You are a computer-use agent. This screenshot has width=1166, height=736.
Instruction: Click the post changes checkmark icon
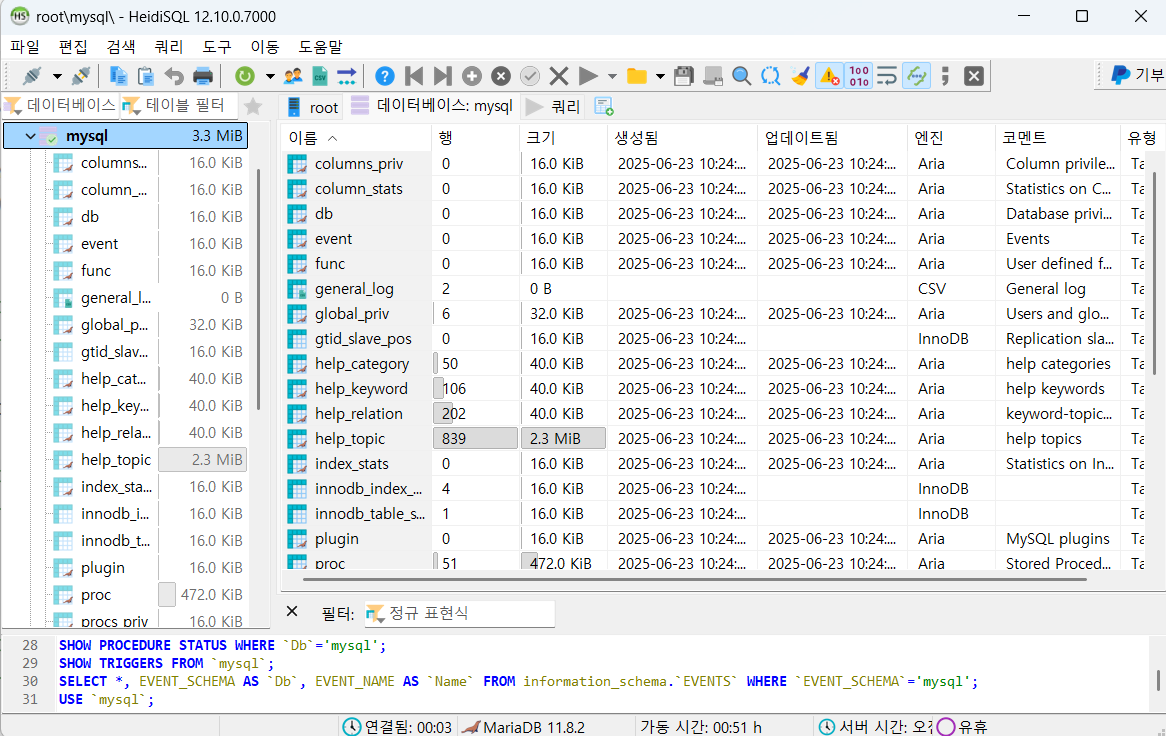pyautogui.click(x=529, y=76)
